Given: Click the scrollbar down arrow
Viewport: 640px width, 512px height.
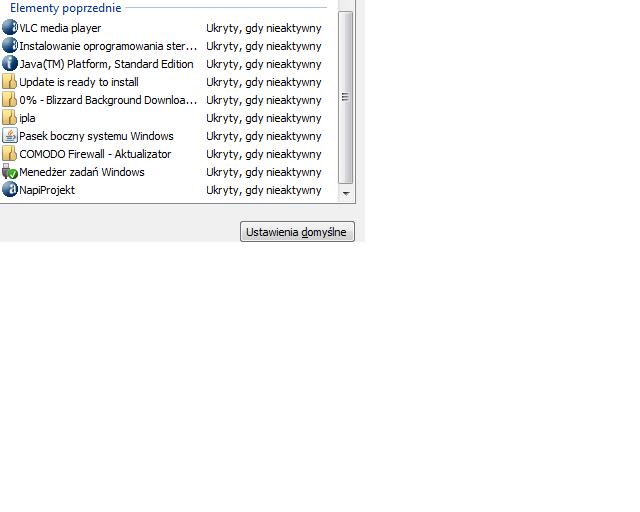Looking at the screenshot, I should pyautogui.click(x=346, y=193).
